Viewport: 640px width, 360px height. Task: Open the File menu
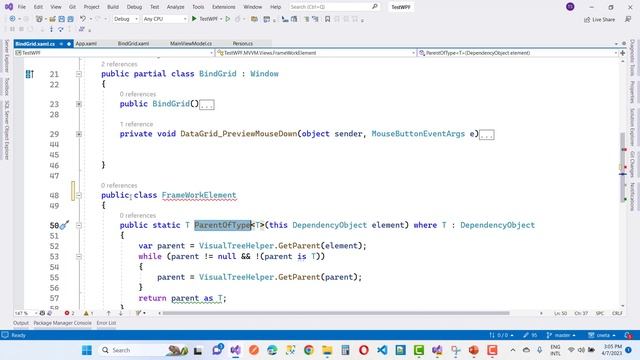pyautogui.click(x=22, y=7)
